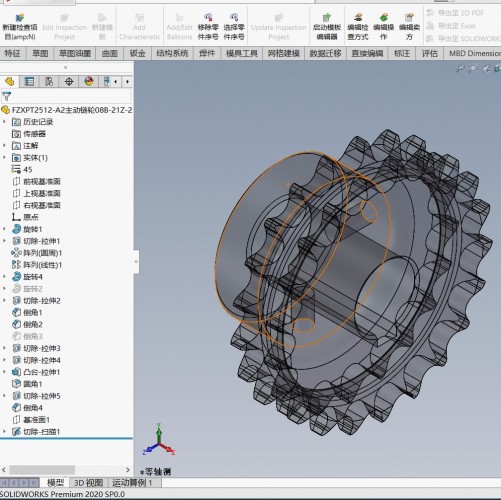The width and height of the screenshot is (501, 500).
Task: Switch to the 焊件 weldments tab
Action: pos(207,53)
